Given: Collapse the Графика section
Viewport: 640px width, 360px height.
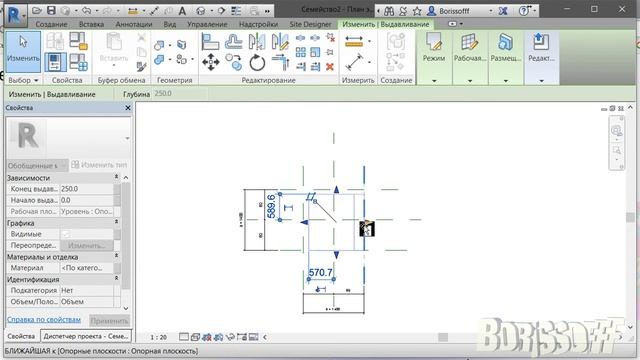Looking at the screenshot, I should point(116,222).
